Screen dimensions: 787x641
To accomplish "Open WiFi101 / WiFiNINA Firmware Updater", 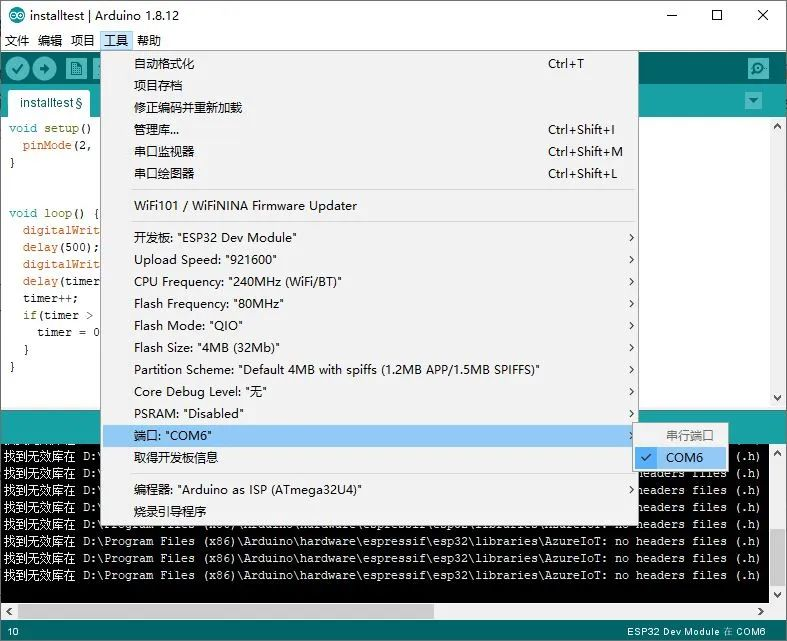I will coord(369,206).
